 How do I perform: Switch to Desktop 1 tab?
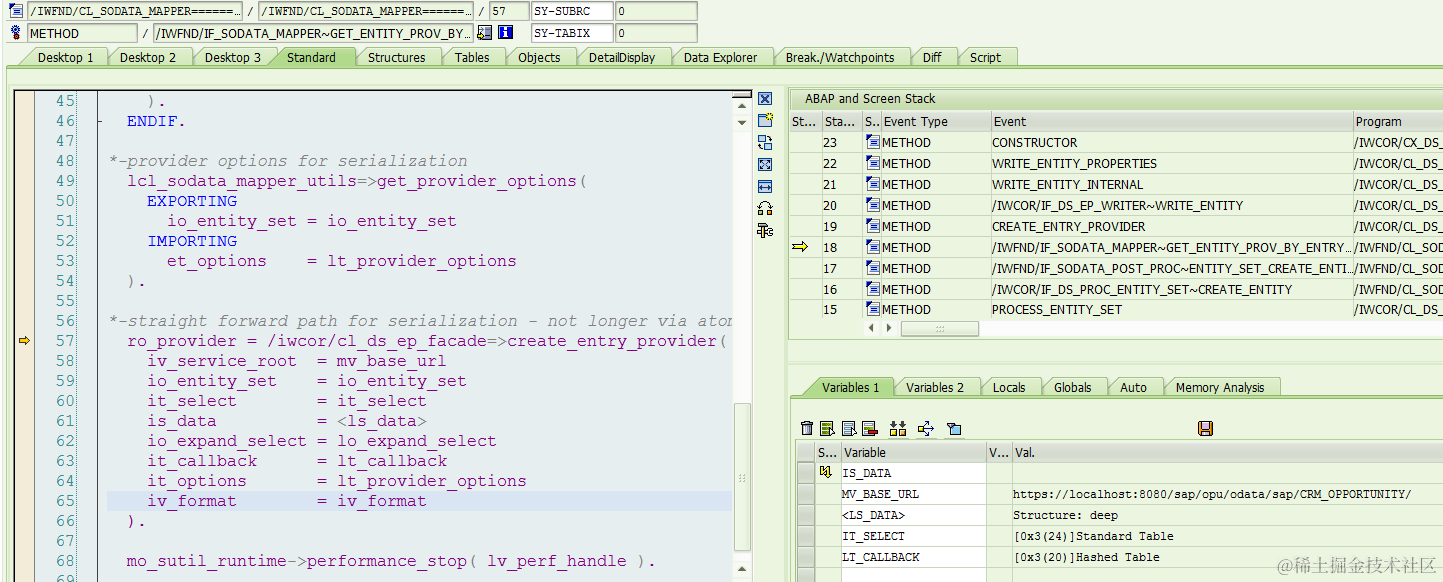(x=65, y=57)
